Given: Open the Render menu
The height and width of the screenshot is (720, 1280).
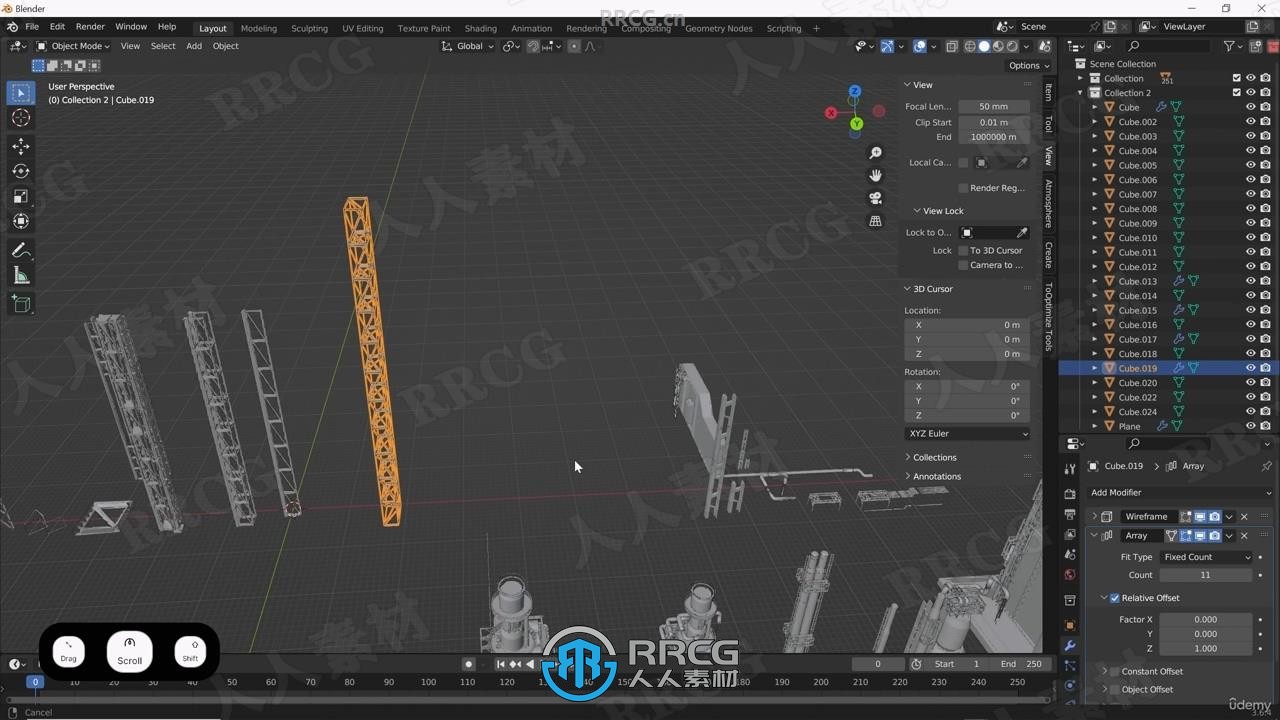Looking at the screenshot, I should click(90, 27).
